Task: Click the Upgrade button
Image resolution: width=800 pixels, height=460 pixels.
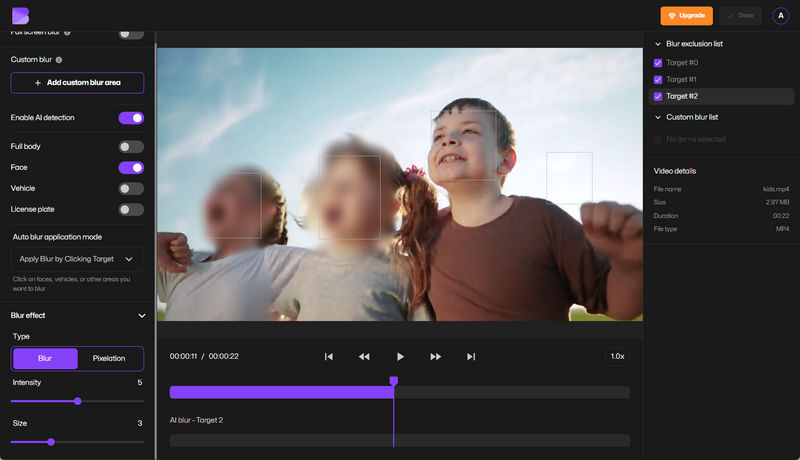Action: pyautogui.click(x=686, y=16)
